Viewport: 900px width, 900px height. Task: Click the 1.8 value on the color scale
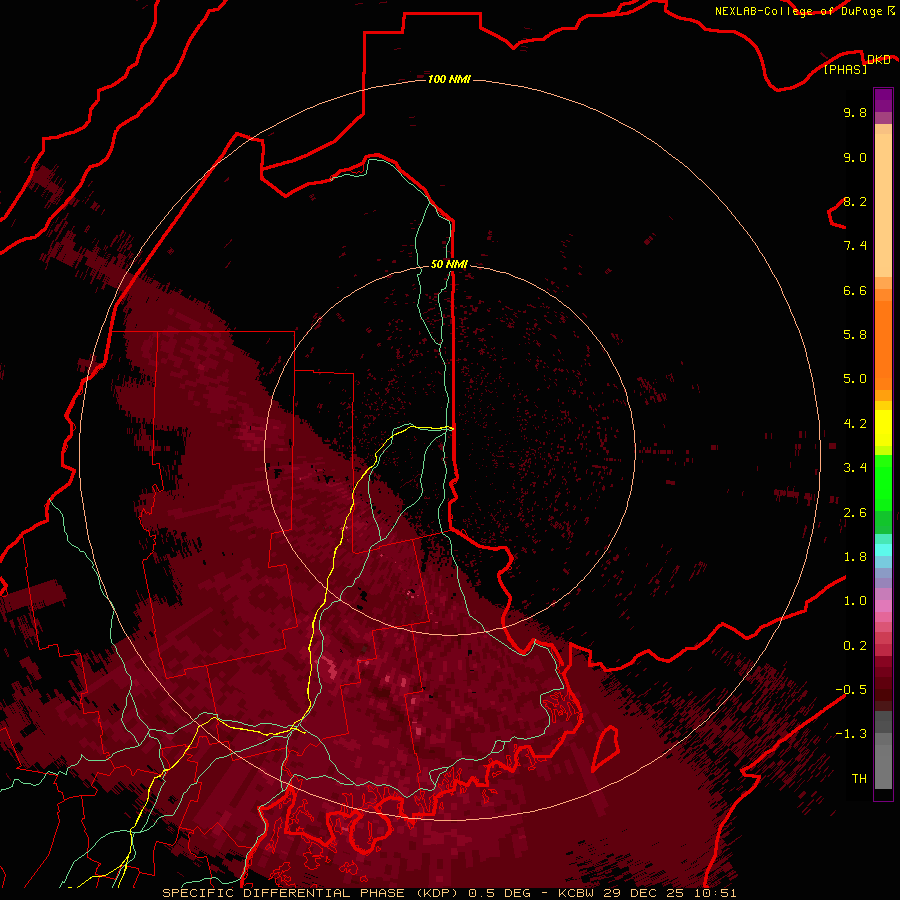855,557
